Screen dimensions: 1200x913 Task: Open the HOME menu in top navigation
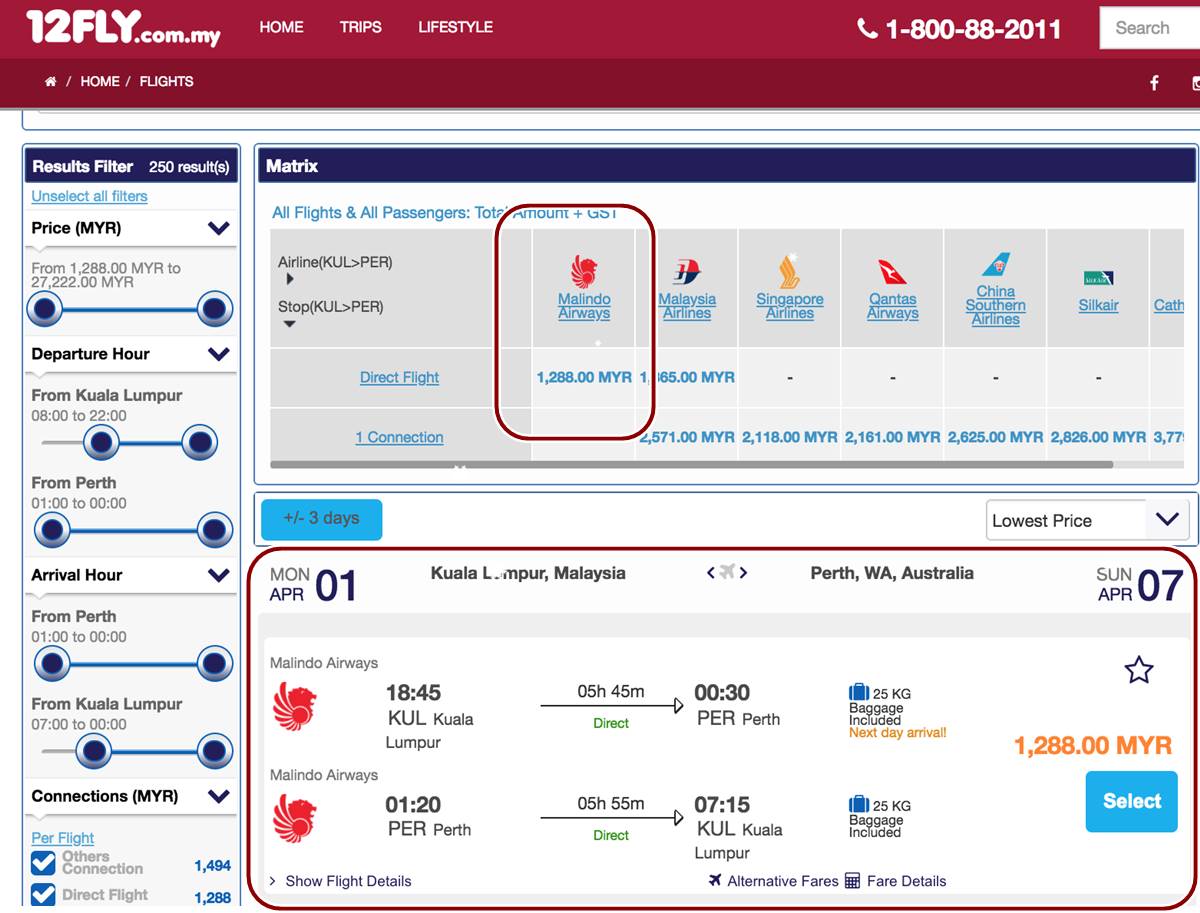point(282,27)
